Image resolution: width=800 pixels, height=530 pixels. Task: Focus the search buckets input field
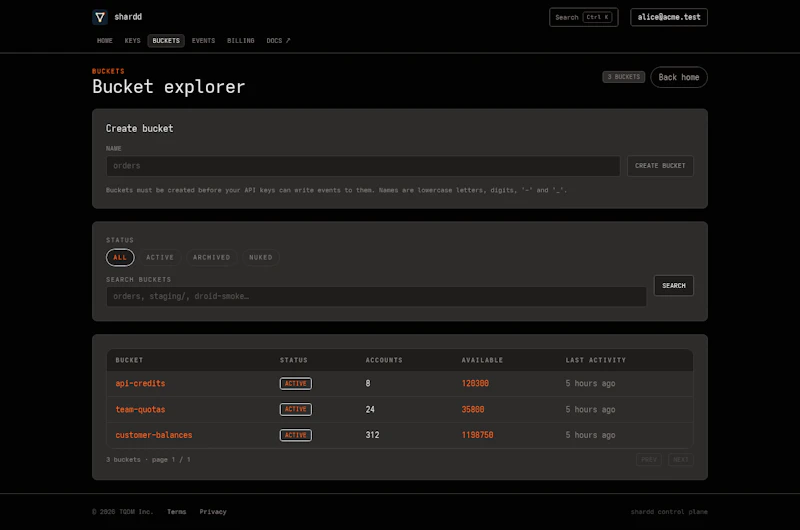[x=376, y=296]
